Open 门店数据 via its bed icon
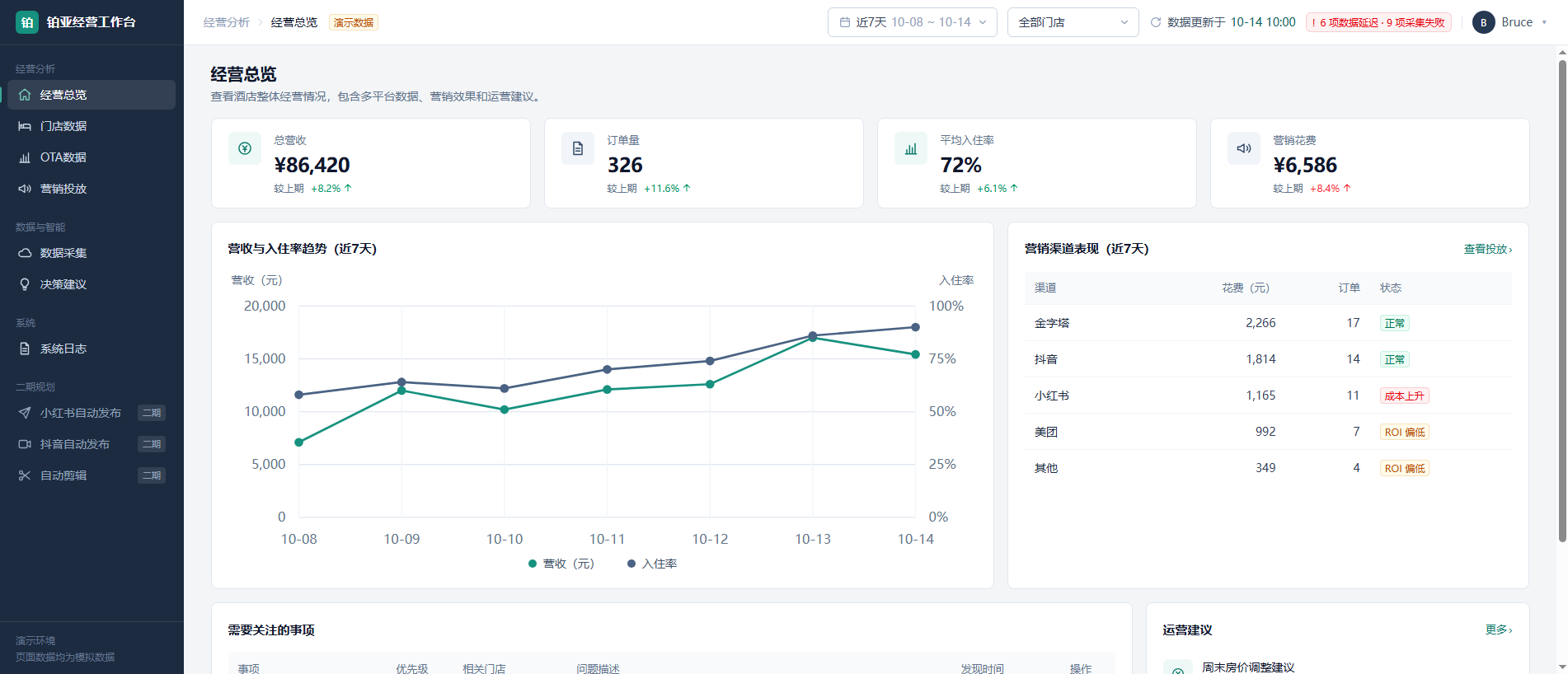Viewport: 1568px width, 674px height. [25, 126]
